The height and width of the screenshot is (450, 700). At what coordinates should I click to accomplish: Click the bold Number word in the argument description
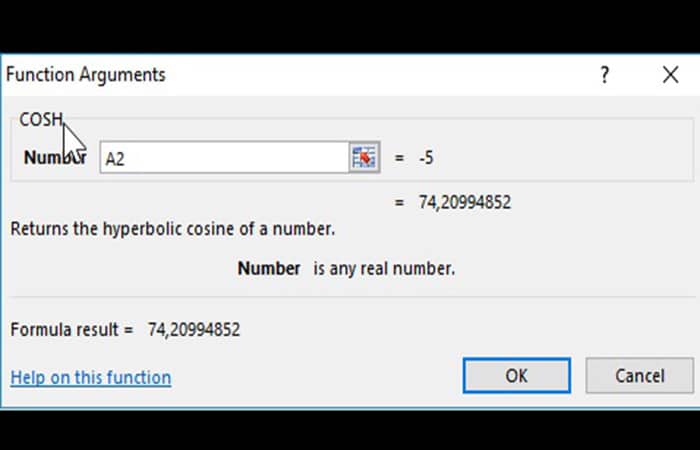pos(269,268)
